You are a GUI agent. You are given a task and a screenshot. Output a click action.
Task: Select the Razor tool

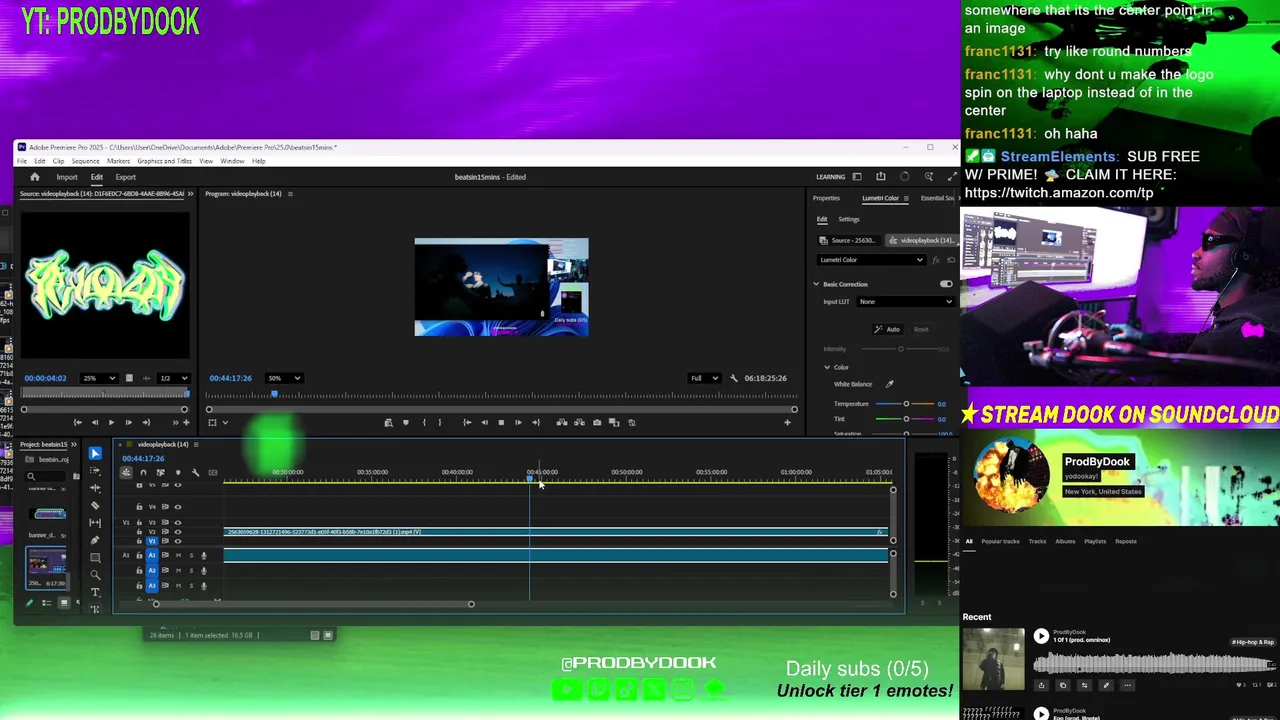point(95,505)
